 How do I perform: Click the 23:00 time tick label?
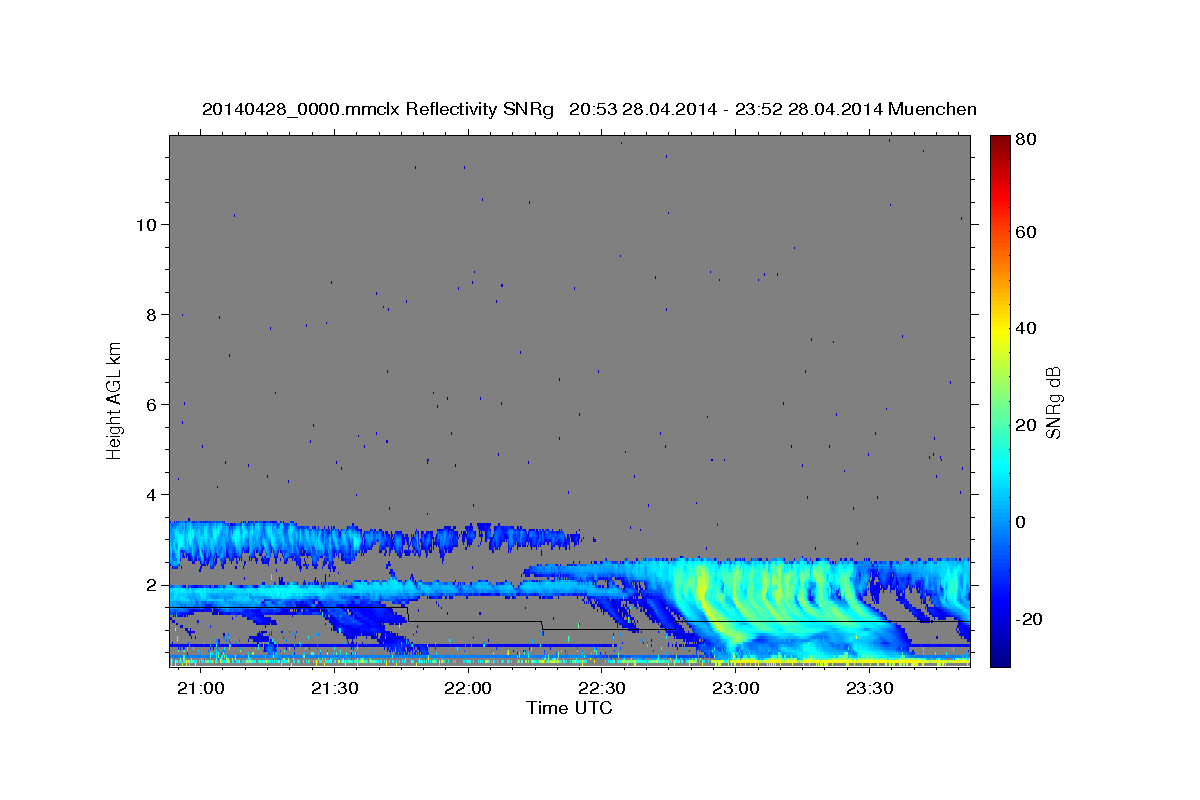[736, 689]
